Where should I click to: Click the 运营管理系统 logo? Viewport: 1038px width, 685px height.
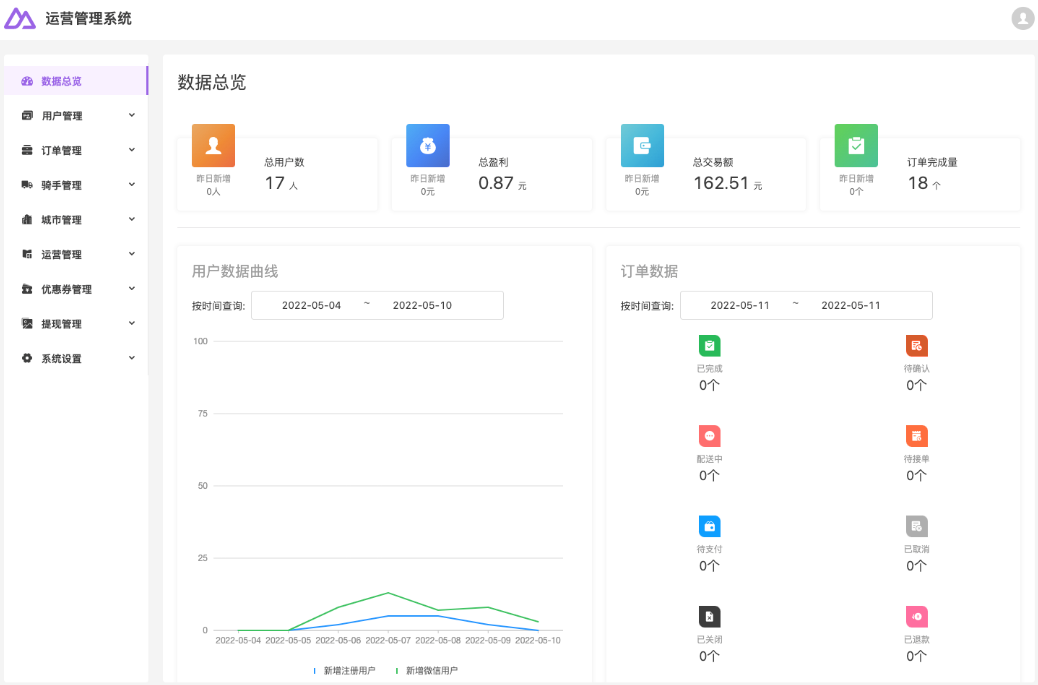tap(68, 18)
